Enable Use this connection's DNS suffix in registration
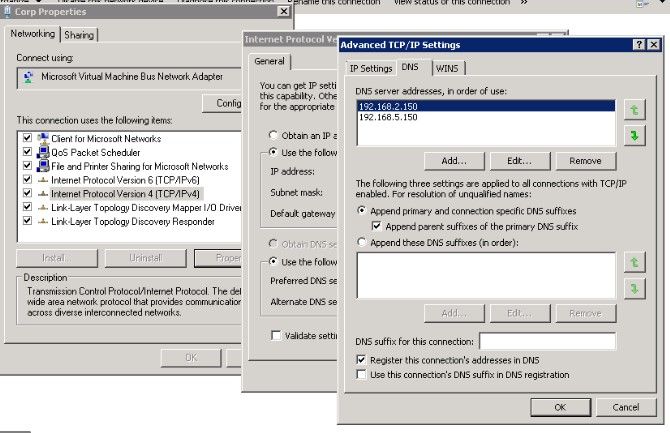 click(x=362, y=374)
